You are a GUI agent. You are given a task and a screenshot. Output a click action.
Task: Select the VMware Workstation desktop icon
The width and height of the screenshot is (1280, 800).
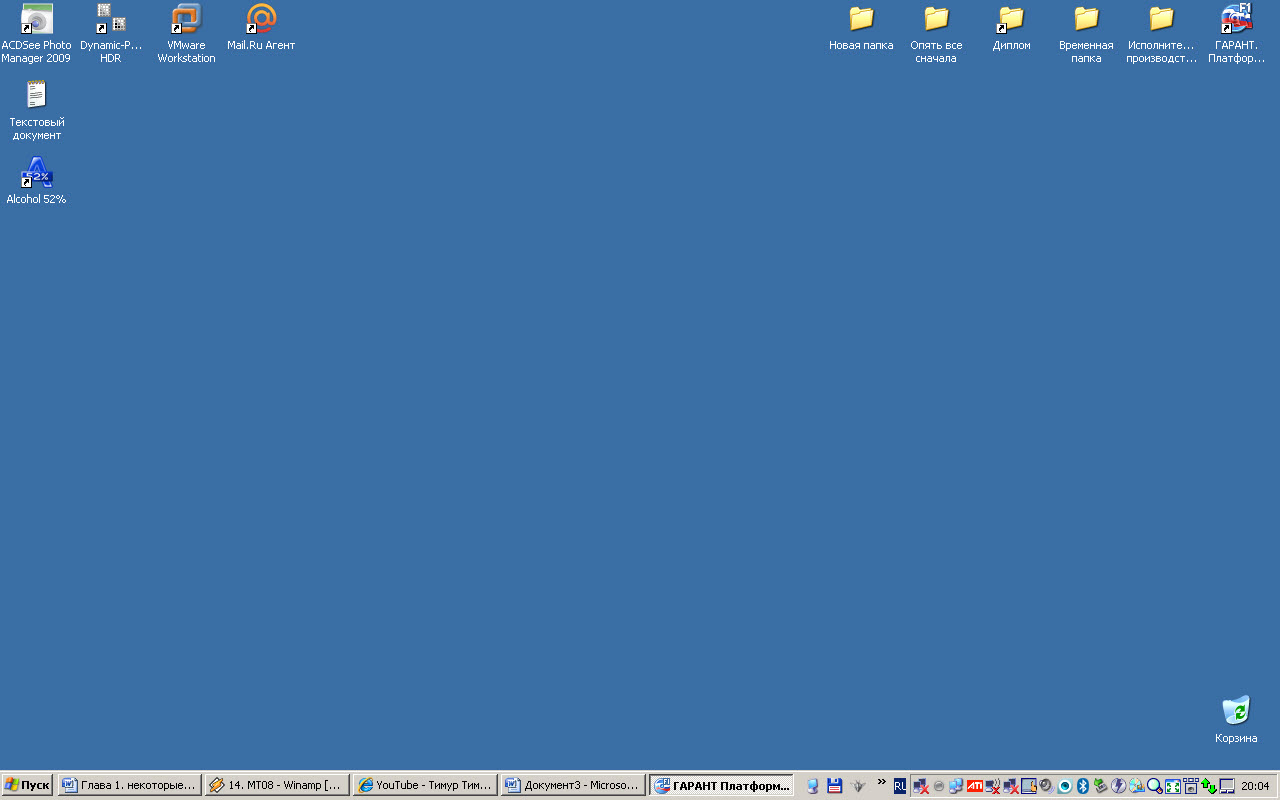pyautogui.click(x=186, y=20)
